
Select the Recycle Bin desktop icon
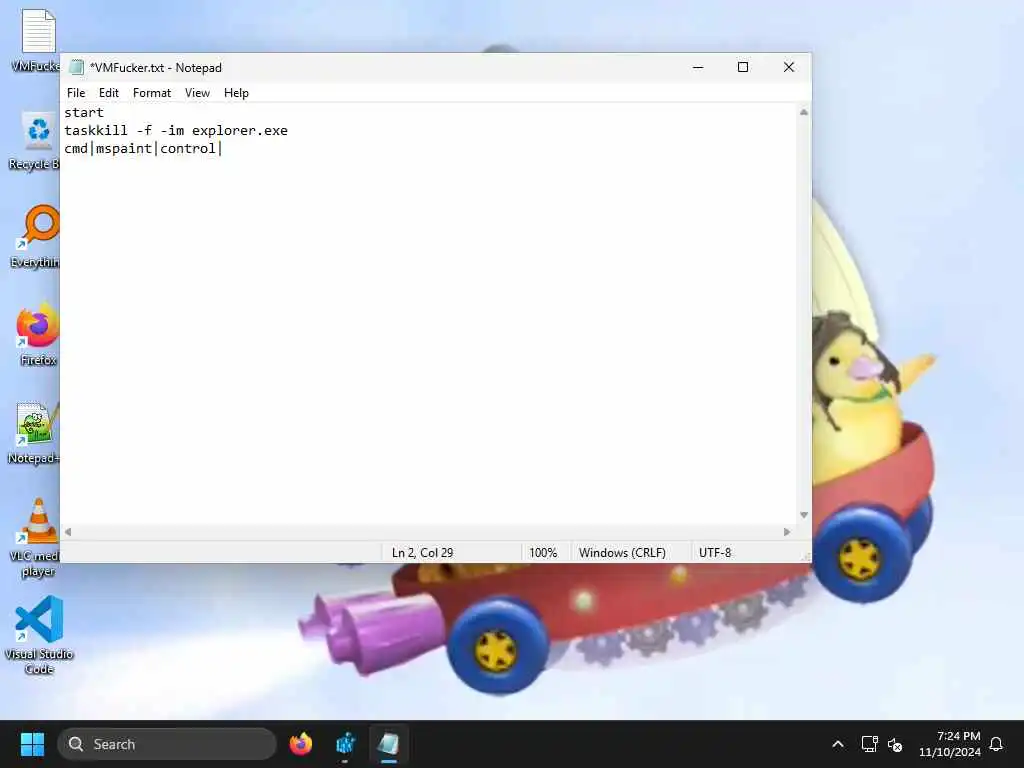click(x=36, y=140)
